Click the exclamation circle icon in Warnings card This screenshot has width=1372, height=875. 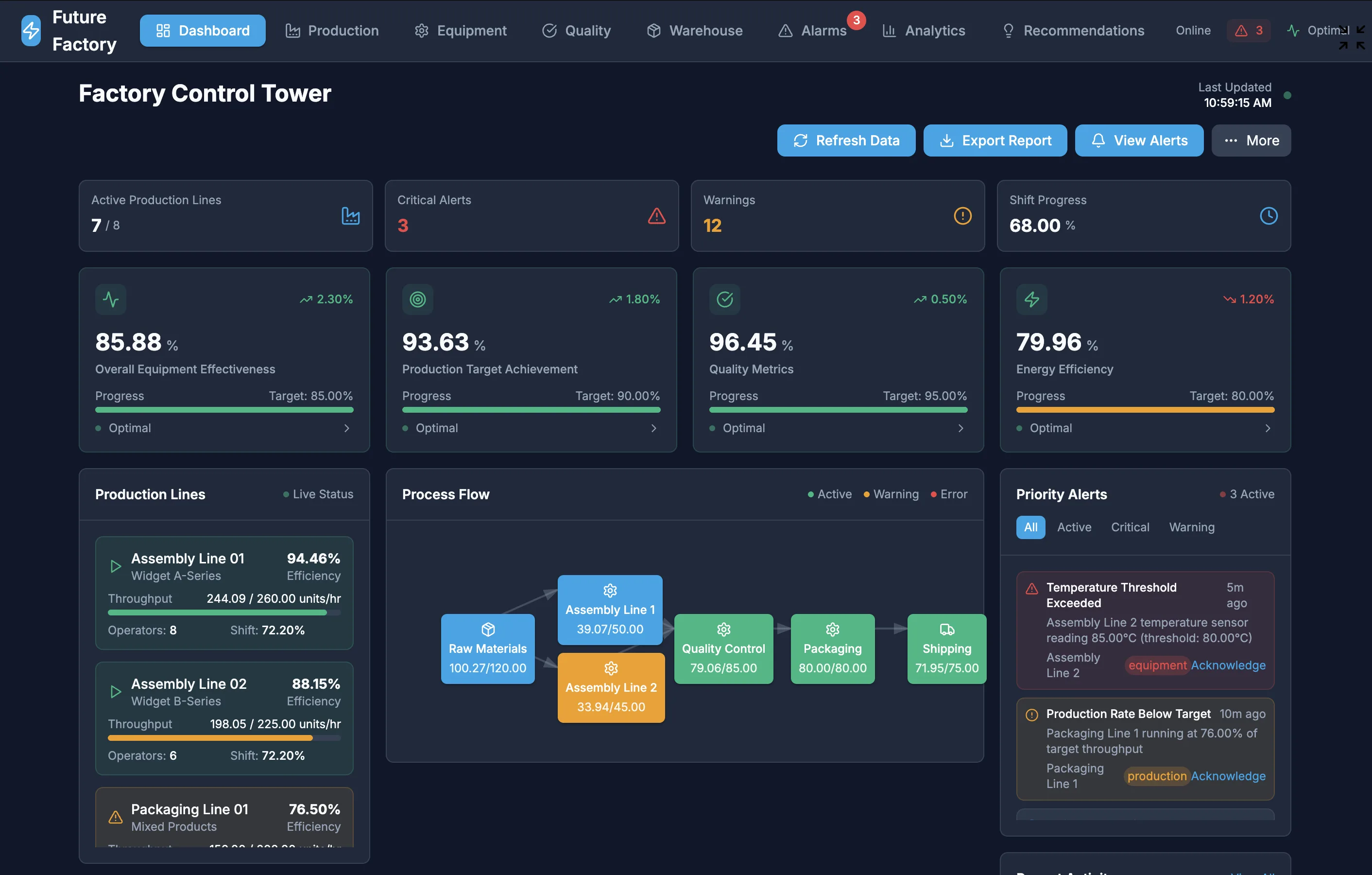click(x=962, y=216)
